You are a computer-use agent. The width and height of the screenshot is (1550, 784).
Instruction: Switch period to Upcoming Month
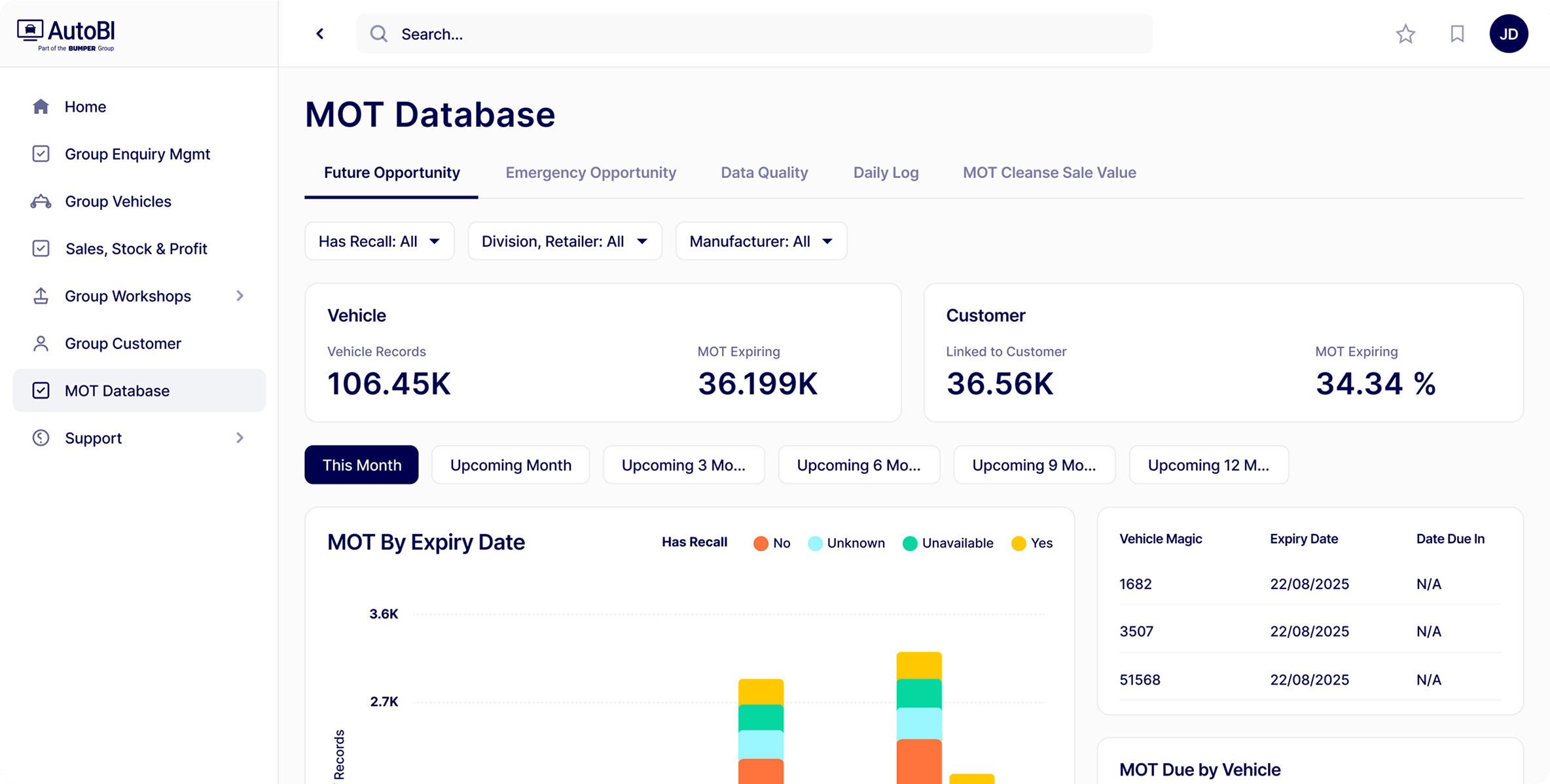[x=511, y=465]
